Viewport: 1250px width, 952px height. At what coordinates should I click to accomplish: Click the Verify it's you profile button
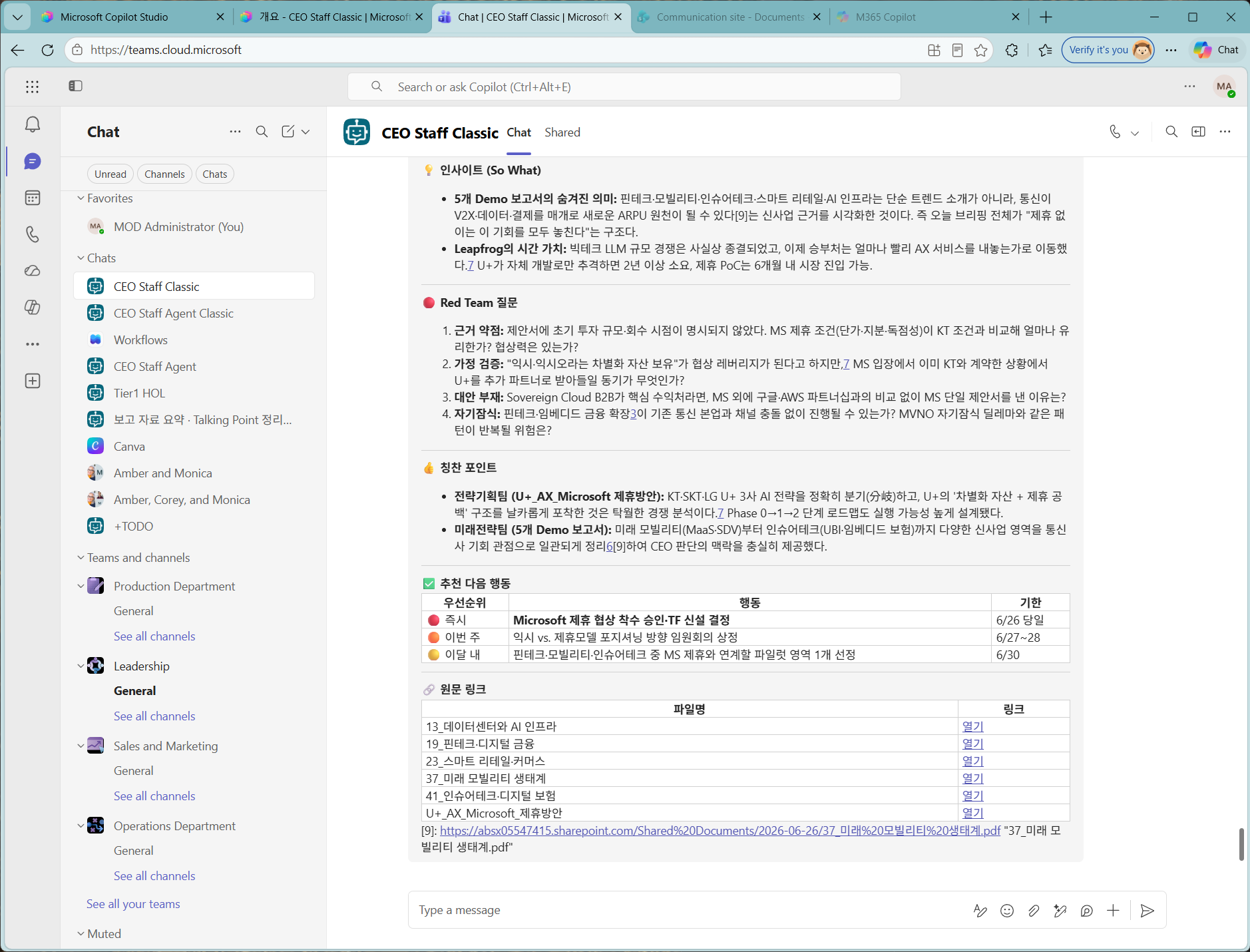1108,50
